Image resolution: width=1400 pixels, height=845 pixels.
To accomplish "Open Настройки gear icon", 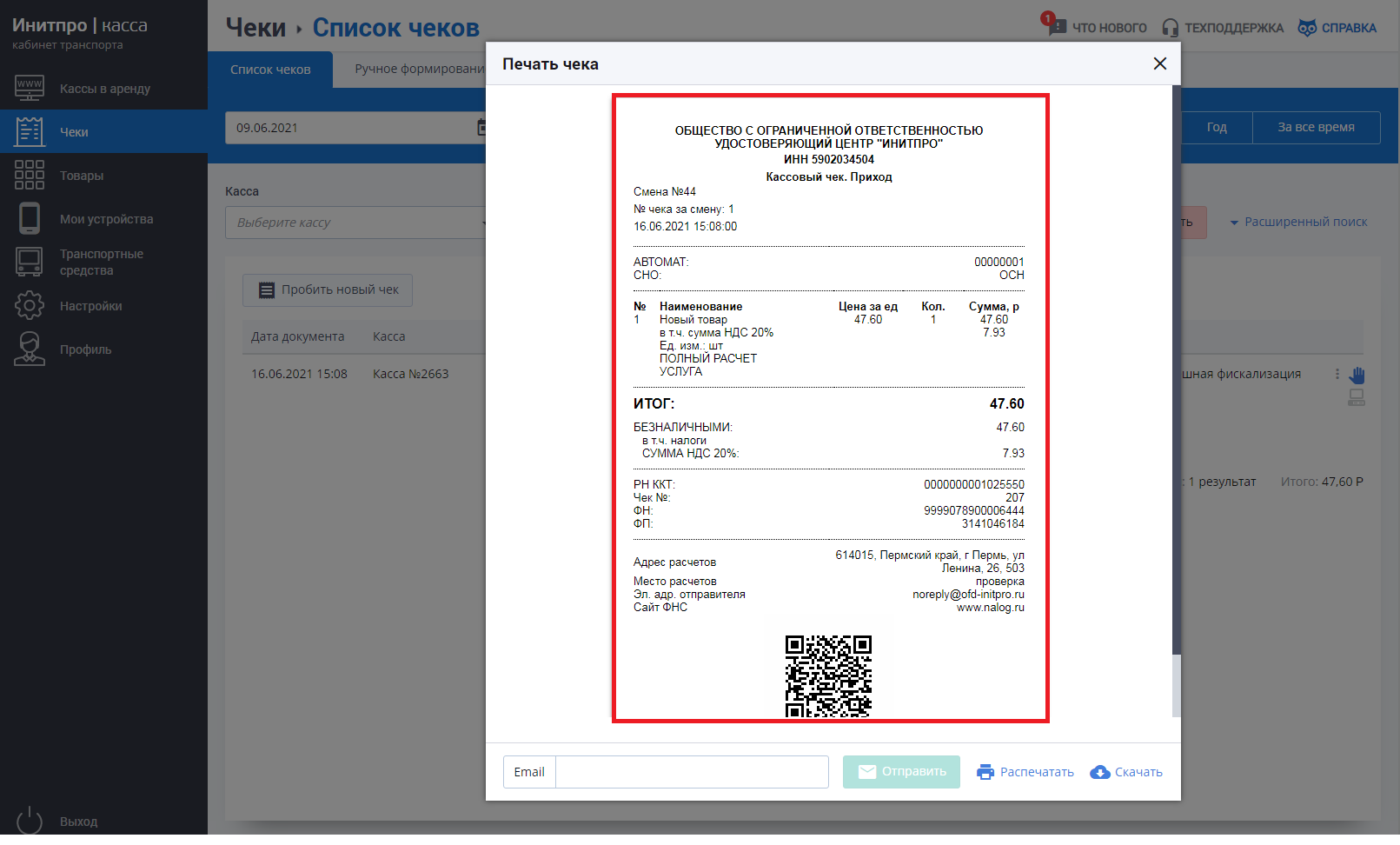I will pyautogui.click(x=30, y=305).
